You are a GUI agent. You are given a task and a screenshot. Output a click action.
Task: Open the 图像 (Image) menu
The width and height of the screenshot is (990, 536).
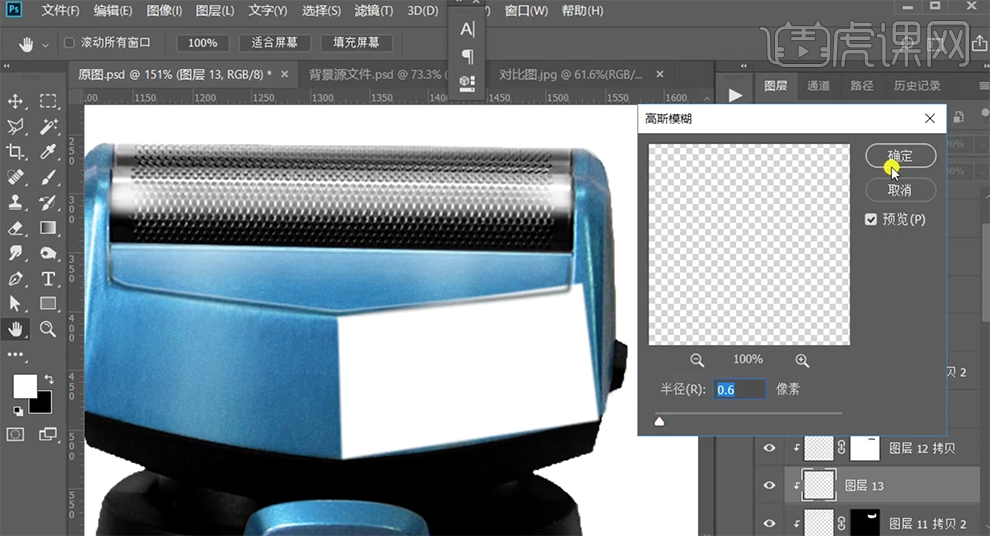164,11
